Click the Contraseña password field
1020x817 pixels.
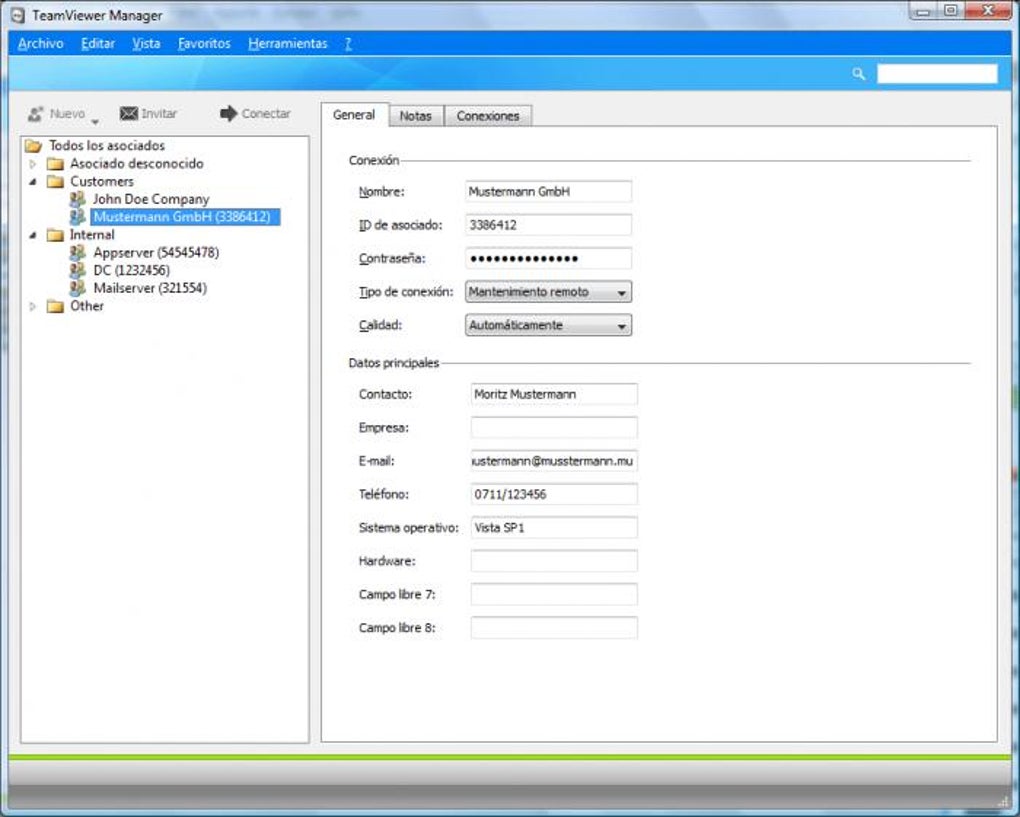548,258
